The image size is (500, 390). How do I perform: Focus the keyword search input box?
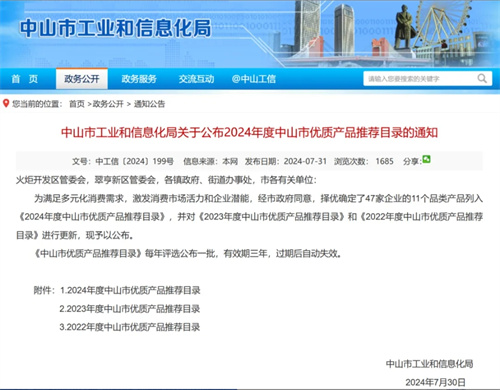click(420, 79)
